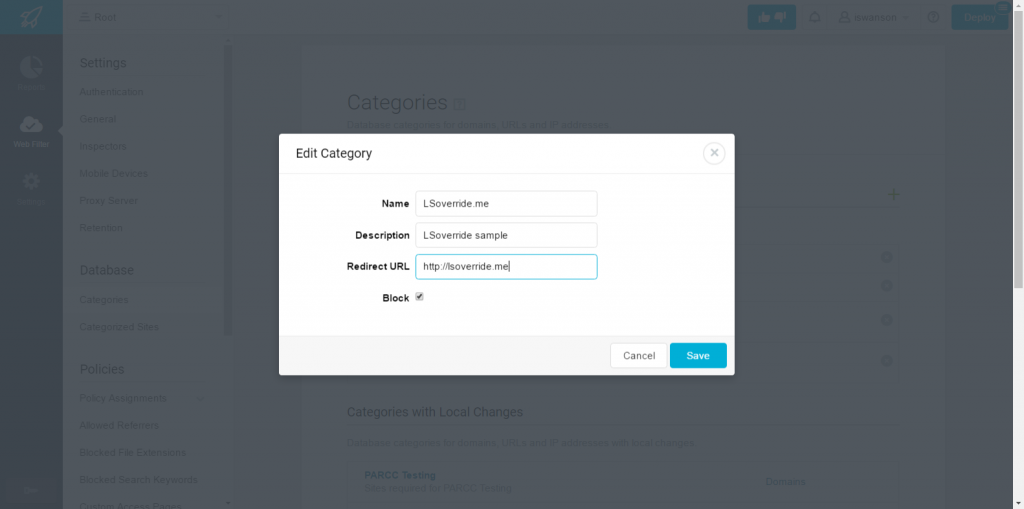The image size is (1024, 509).
Task: Open the Settings gear icon in sidebar
Action: coord(31,181)
